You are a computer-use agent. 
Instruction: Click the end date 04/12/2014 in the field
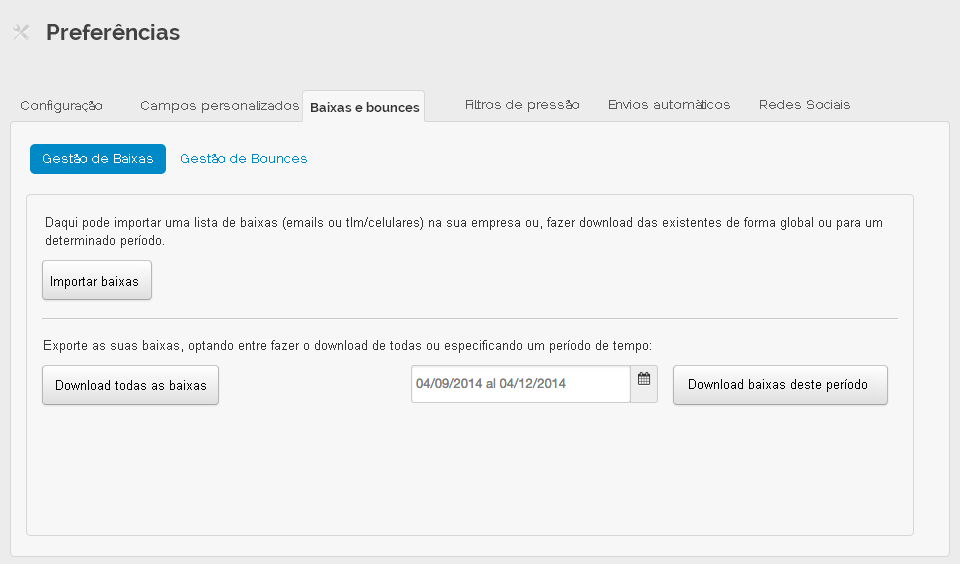pyautogui.click(x=533, y=384)
